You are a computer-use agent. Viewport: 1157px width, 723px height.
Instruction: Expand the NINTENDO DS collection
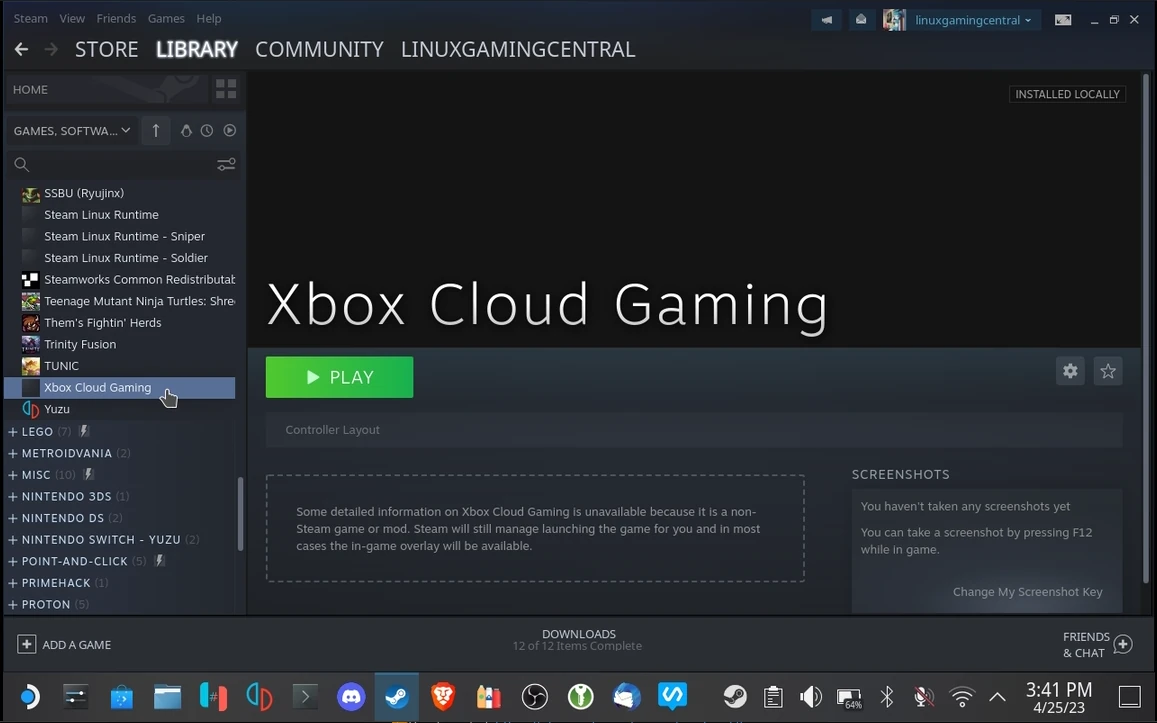click(x=13, y=518)
